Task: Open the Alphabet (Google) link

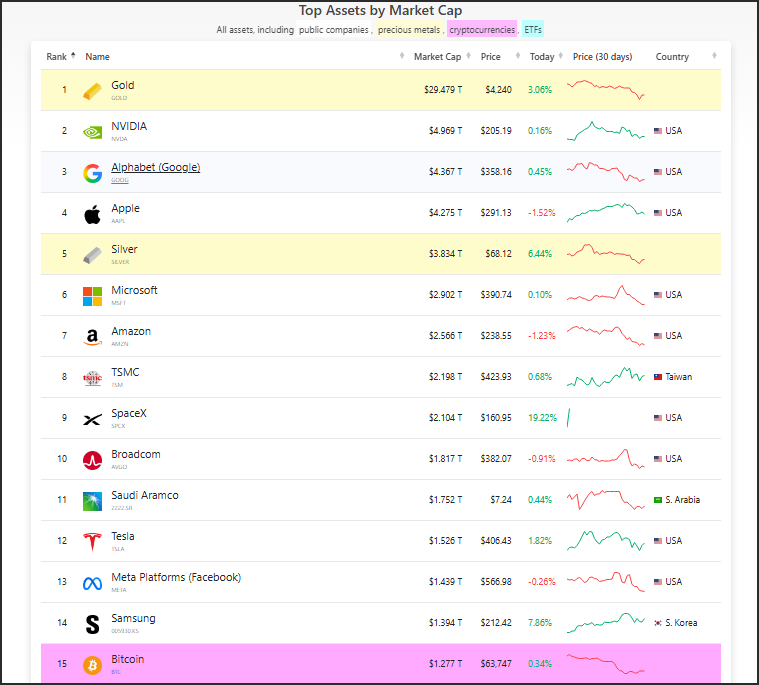Action: pyautogui.click(x=155, y=167)
